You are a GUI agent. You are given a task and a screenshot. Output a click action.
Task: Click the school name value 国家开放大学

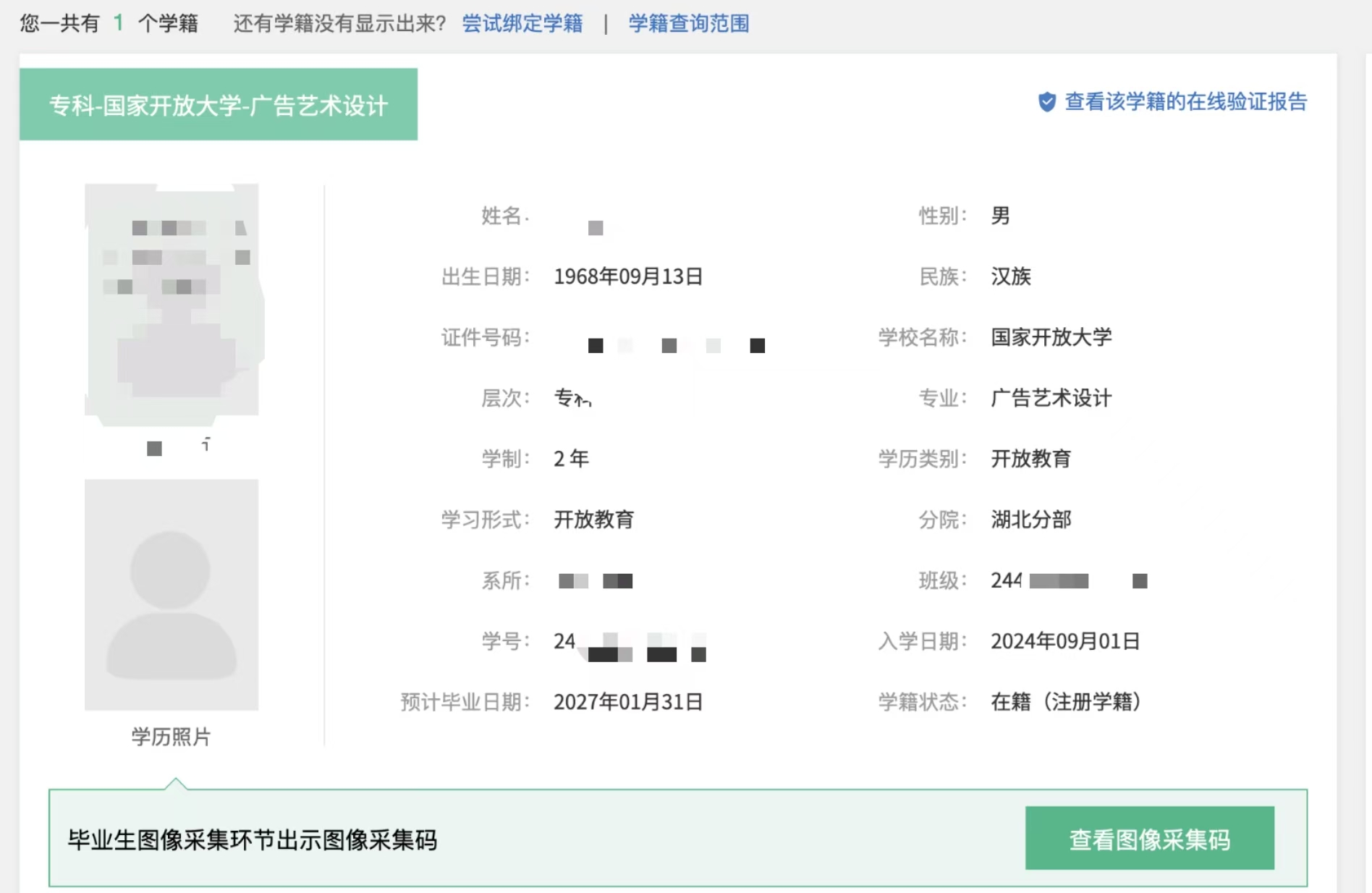pos(1051,337)
